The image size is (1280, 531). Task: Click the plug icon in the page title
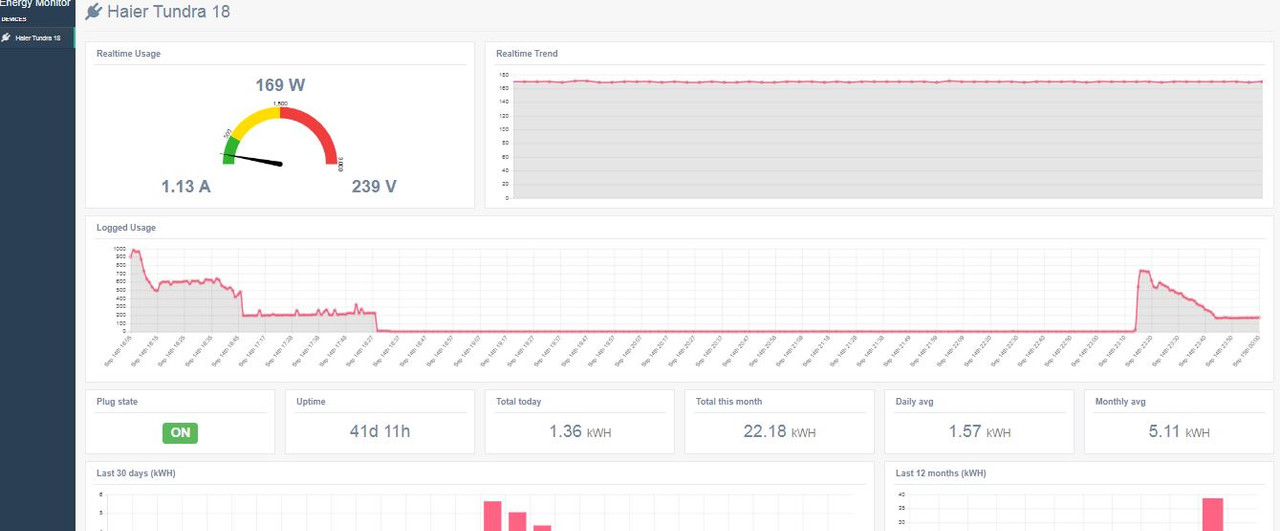pyautogui.click(x=94, y=12)
